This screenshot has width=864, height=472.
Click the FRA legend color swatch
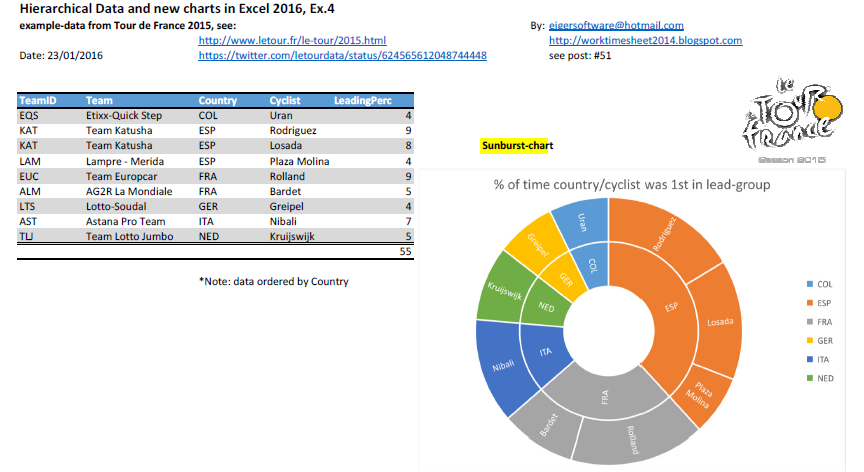tap(809, 322)
